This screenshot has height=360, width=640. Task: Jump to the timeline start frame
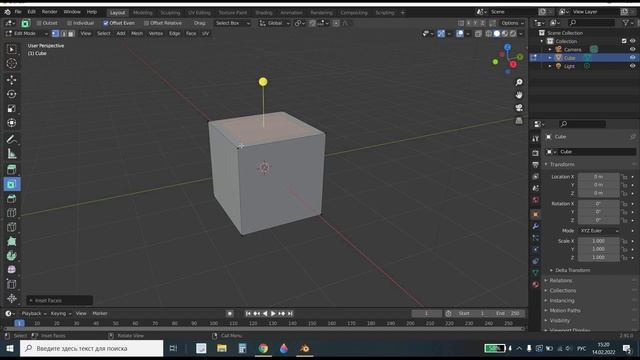point(248,313)
